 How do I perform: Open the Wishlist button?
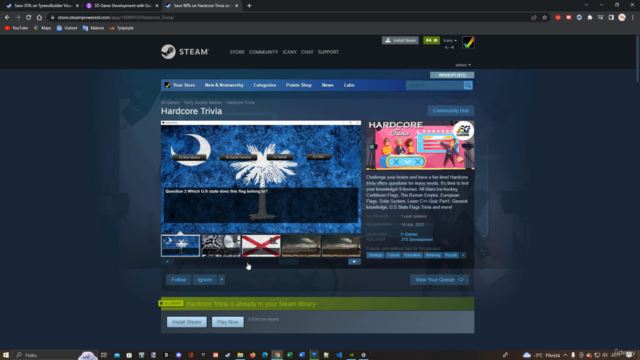point(452,75)
